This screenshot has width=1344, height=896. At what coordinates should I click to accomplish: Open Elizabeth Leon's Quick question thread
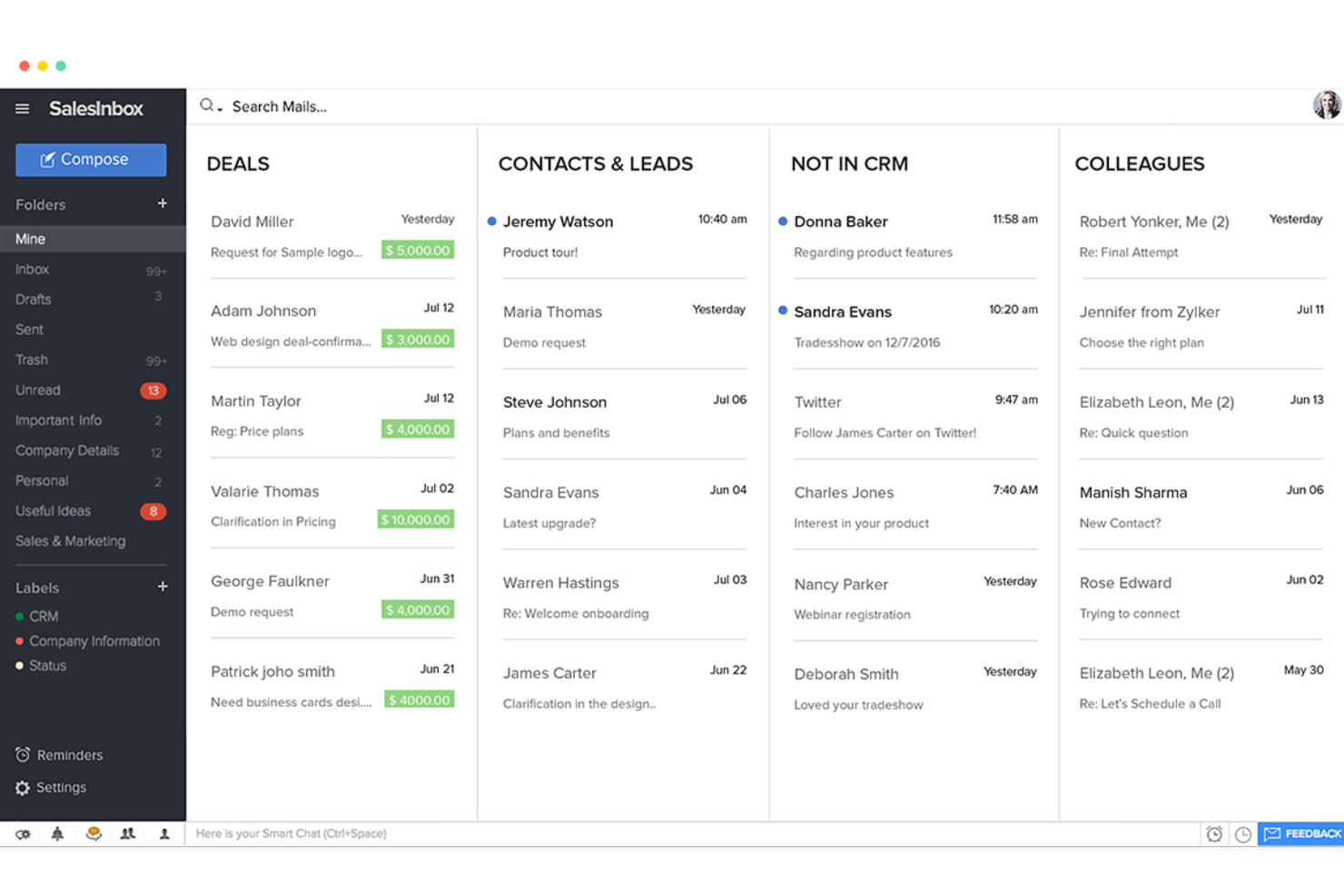(1201, 417)
